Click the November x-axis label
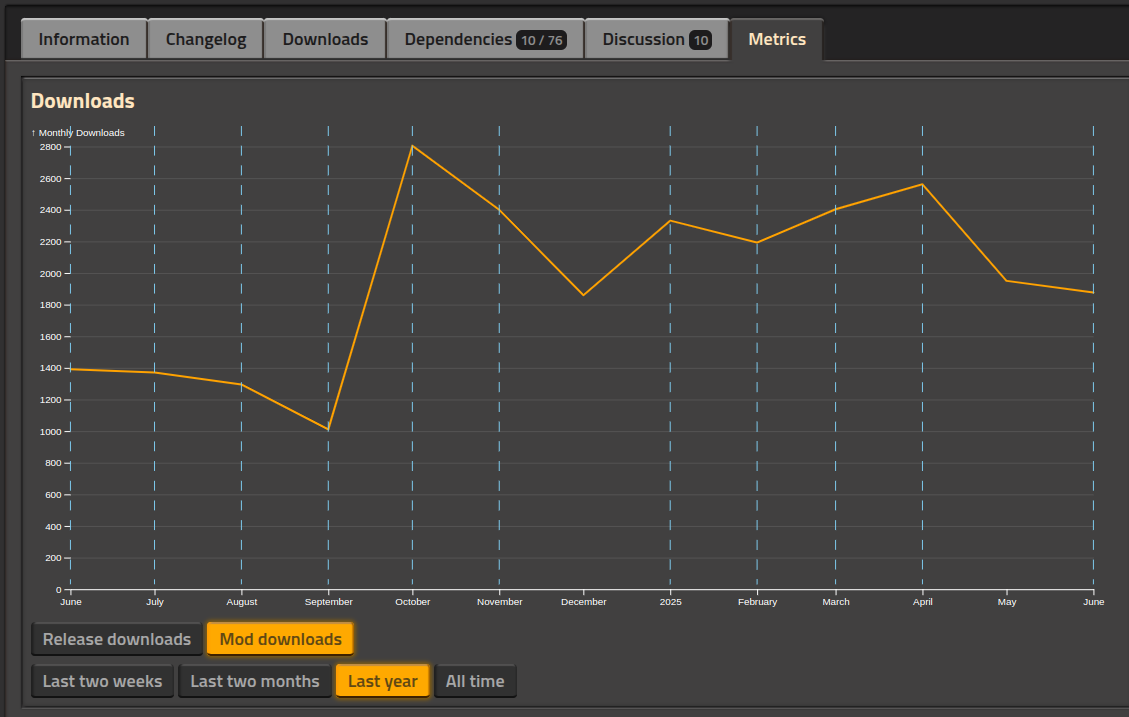 click(500, 602)
